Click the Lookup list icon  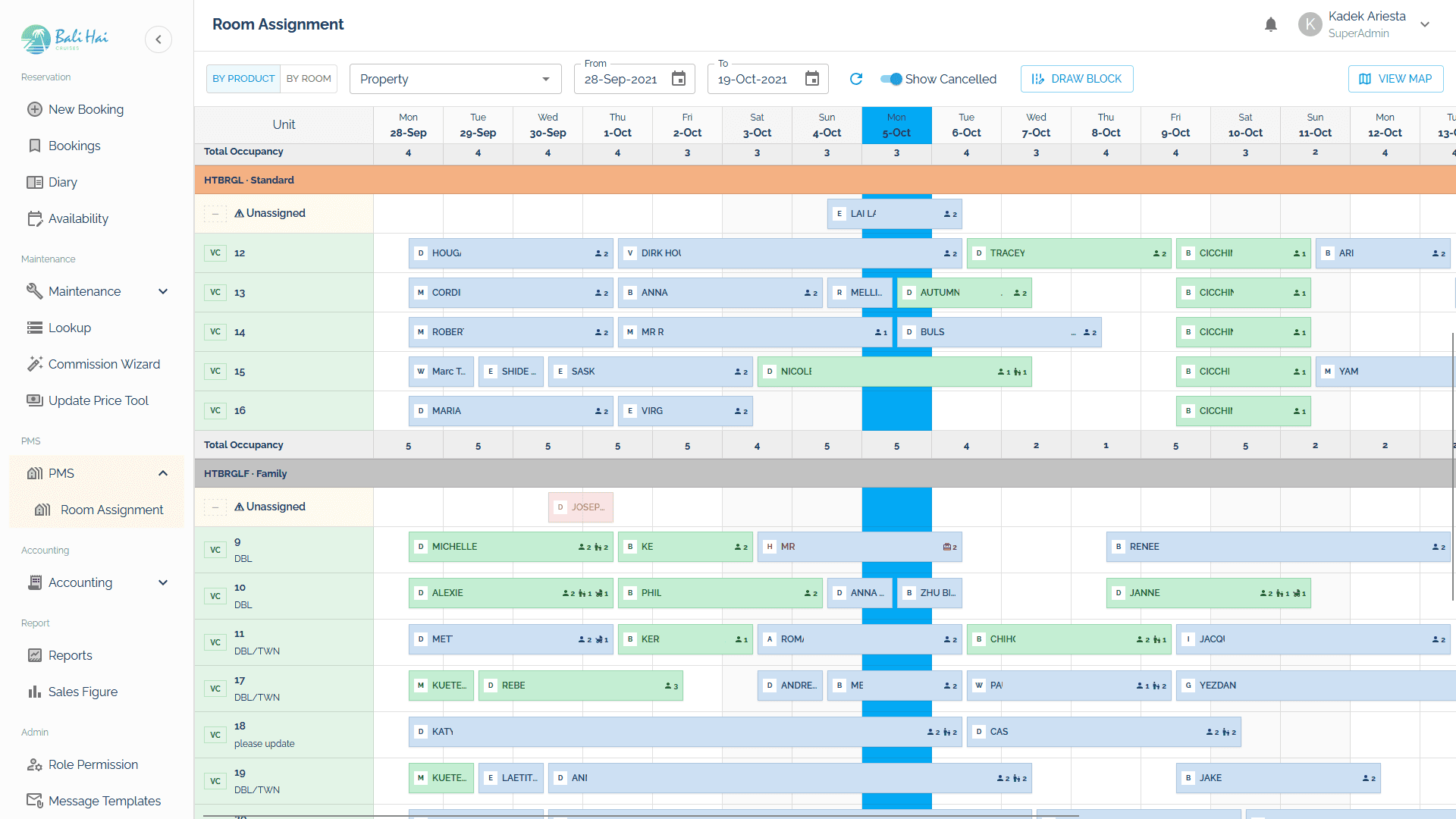35,328
